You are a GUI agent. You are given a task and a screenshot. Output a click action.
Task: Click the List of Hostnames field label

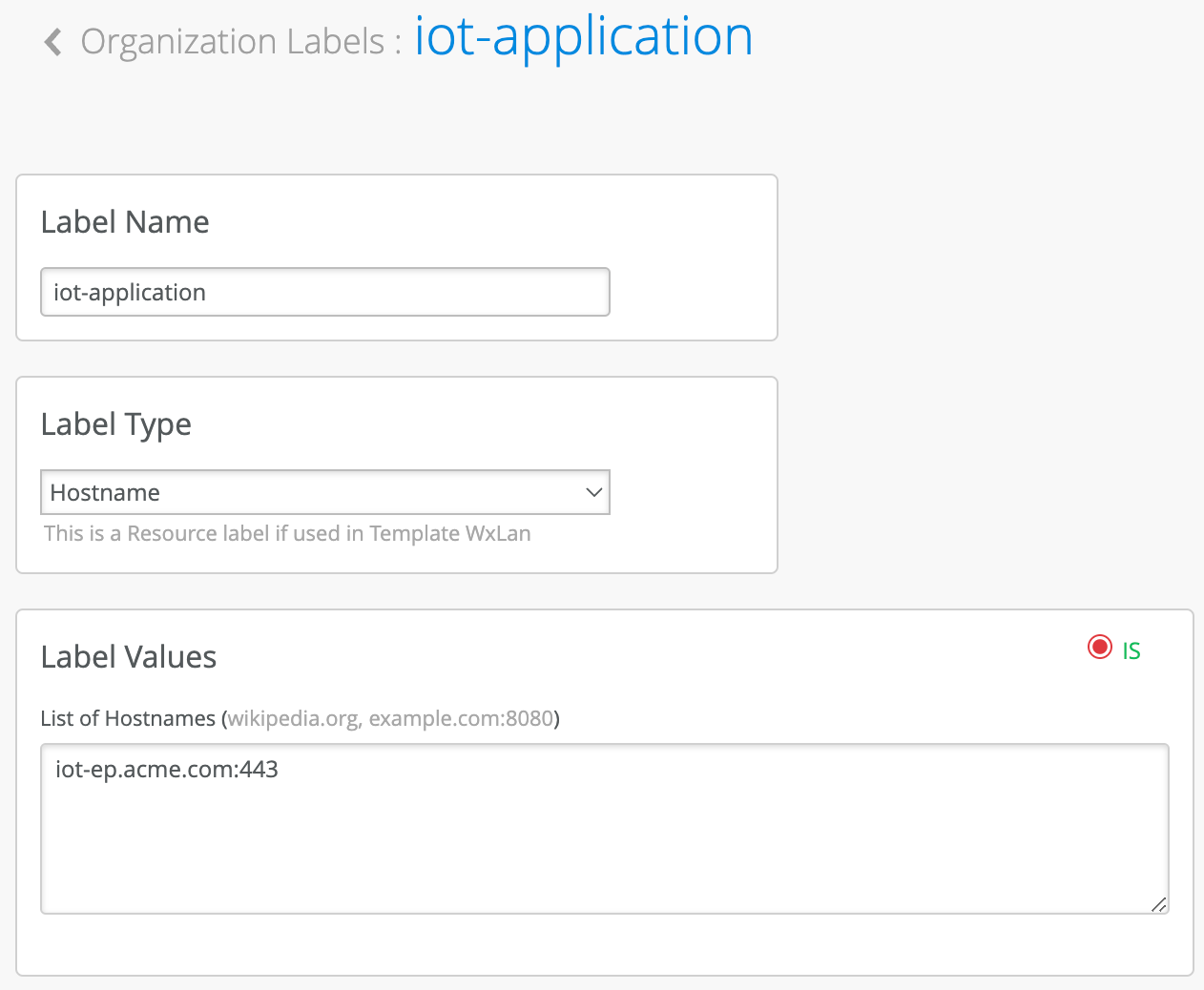[x=127, y=718]
